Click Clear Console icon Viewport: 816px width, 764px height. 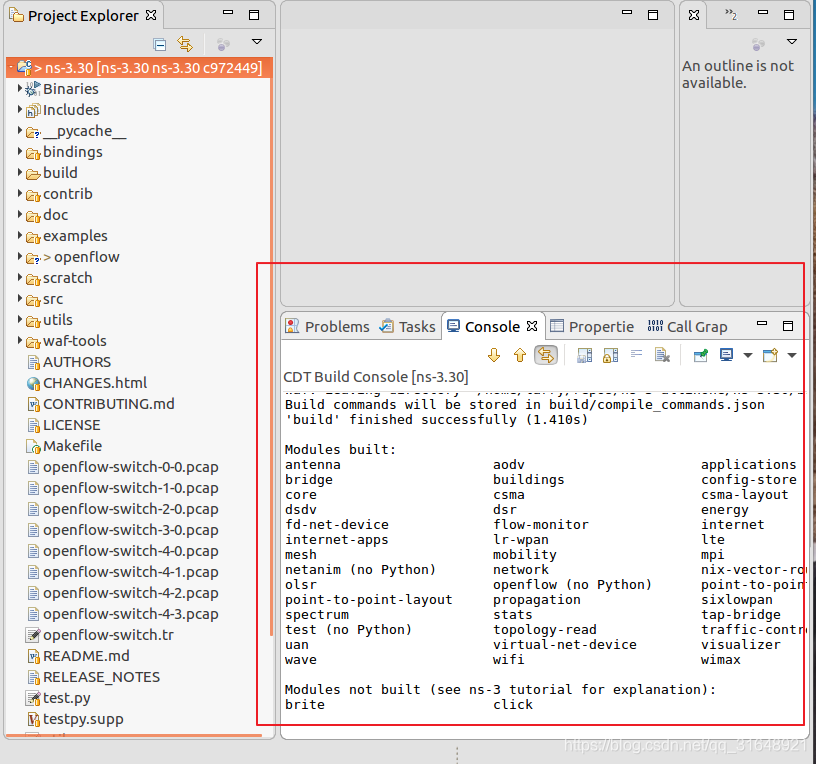[662, 355]
